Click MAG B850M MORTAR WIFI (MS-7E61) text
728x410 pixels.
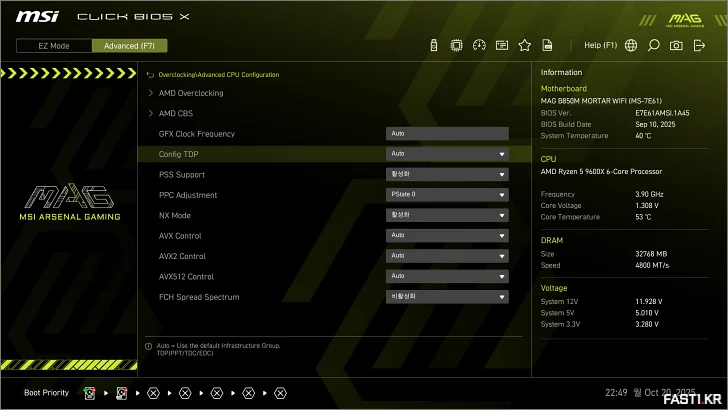[x=601, y=101]
